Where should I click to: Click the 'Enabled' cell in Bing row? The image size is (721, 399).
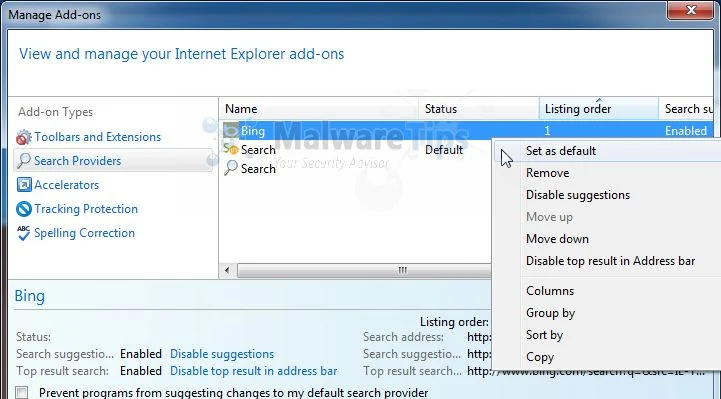point(686,131)
